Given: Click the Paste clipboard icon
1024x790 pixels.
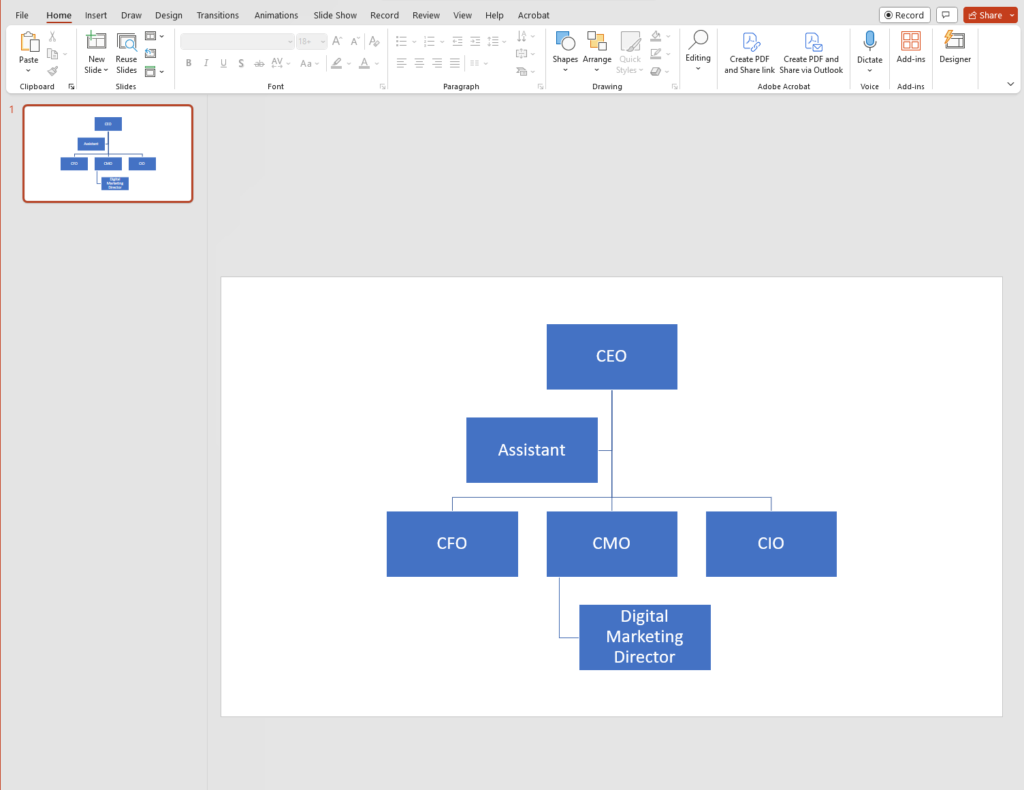Looking at the screenshot, I should coord(29,42).
